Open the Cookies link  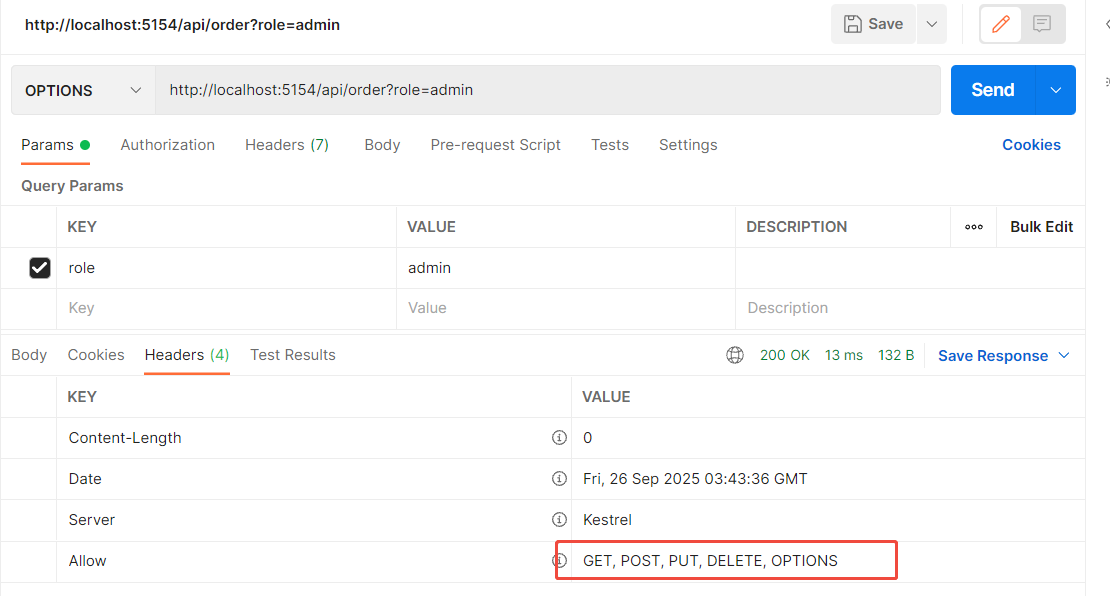click(x=1031, y=145)
